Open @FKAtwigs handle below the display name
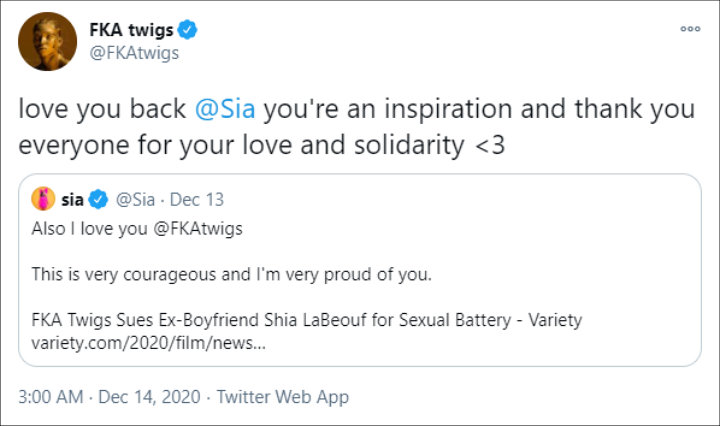The width and height of the screenshot is (720, 426). click(134, 53)
